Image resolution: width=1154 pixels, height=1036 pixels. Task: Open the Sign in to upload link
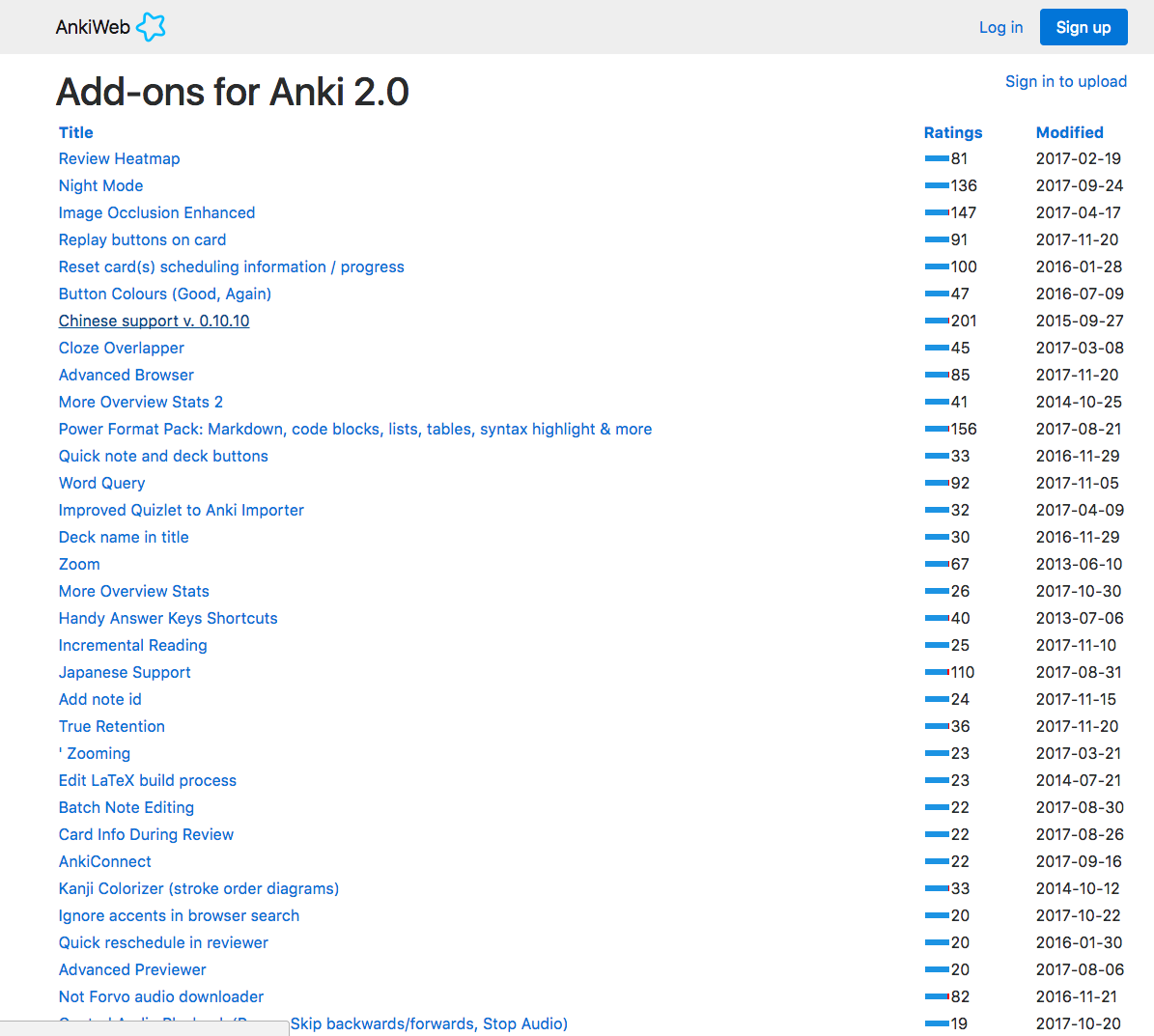click(1065, 81)
